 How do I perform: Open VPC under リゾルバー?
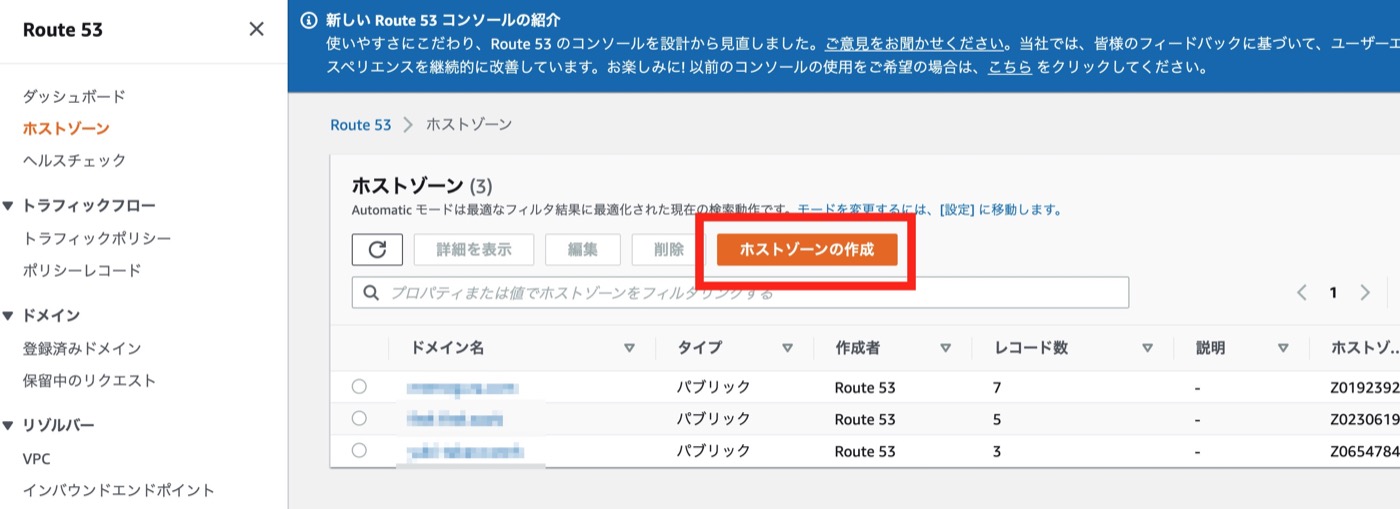[37, 459]
